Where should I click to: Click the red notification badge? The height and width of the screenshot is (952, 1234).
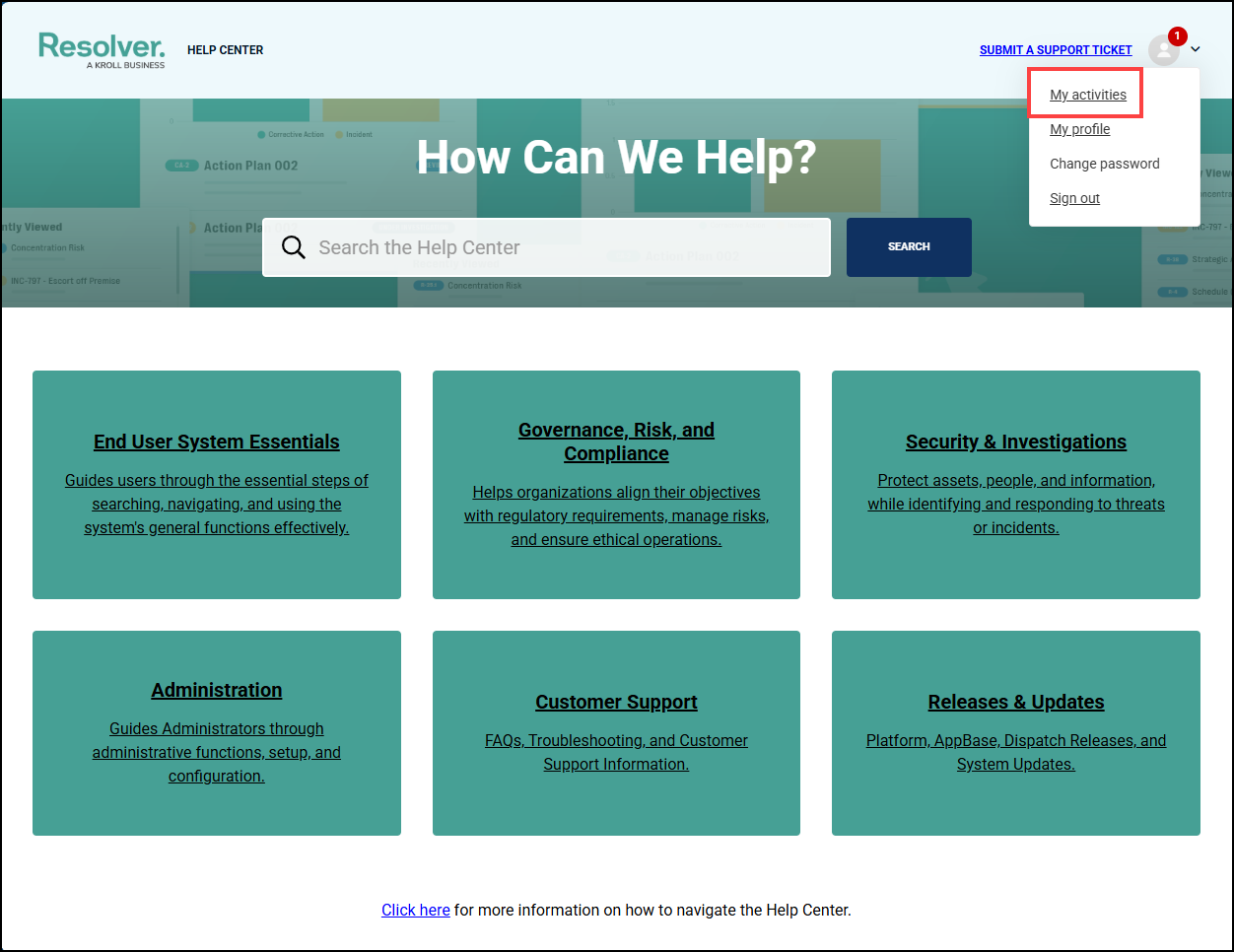tap(1177, 36)
